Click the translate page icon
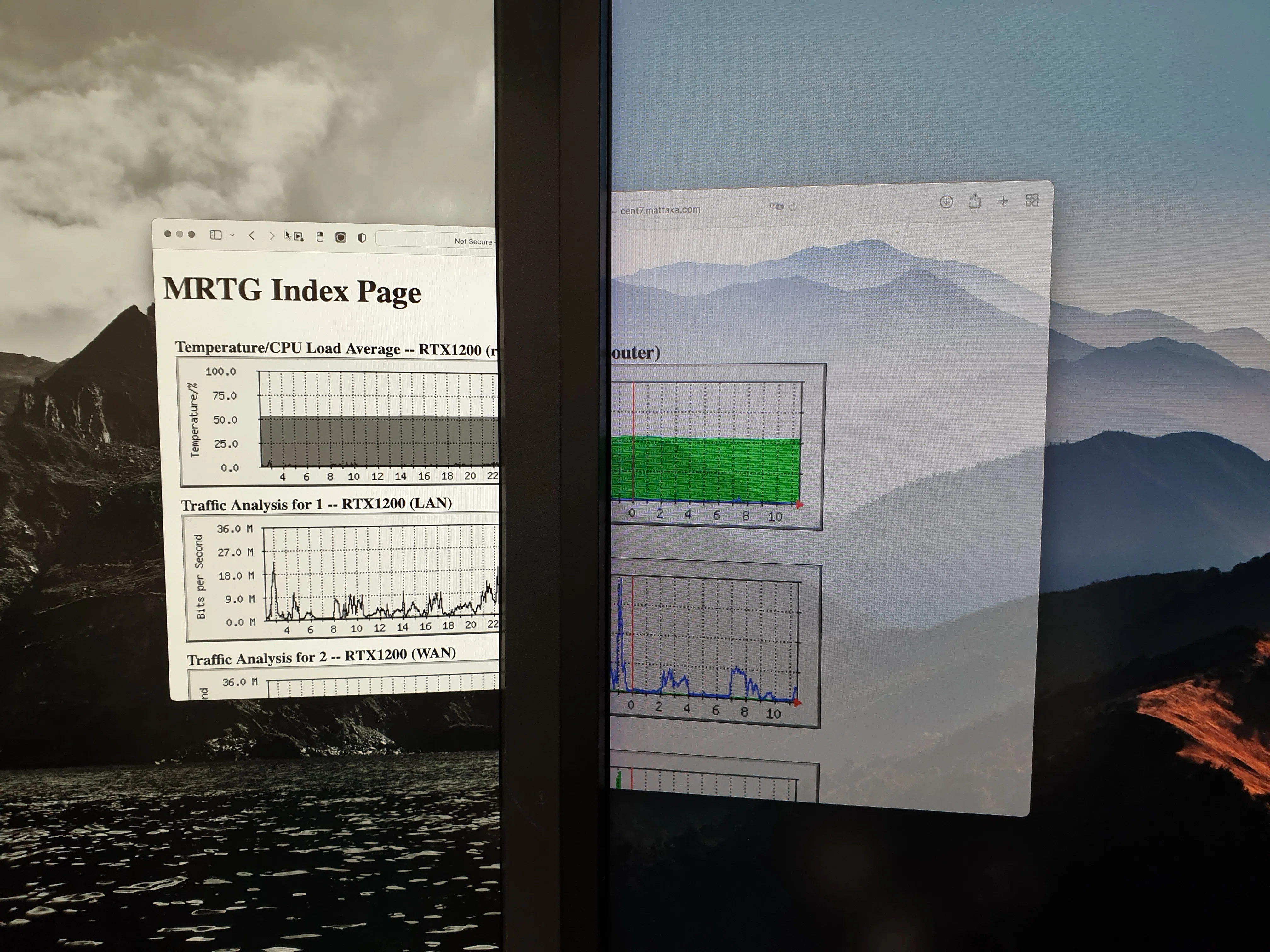The image size is (1270, 952). (x=777, y=206)
